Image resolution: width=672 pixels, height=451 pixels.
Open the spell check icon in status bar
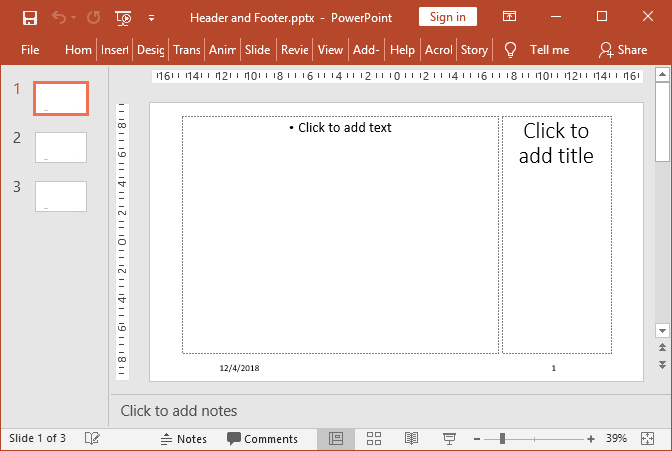click(92, 438)
